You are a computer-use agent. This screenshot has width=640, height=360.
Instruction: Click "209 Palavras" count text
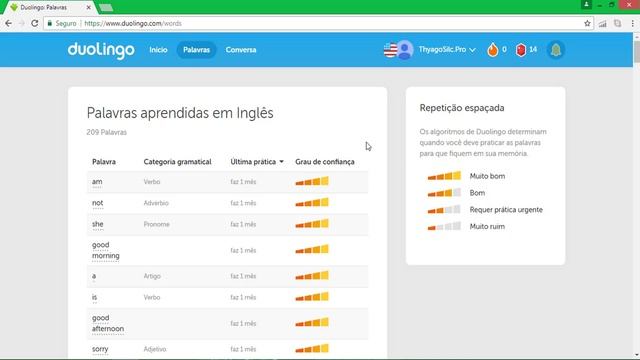[x=107, y=132]
